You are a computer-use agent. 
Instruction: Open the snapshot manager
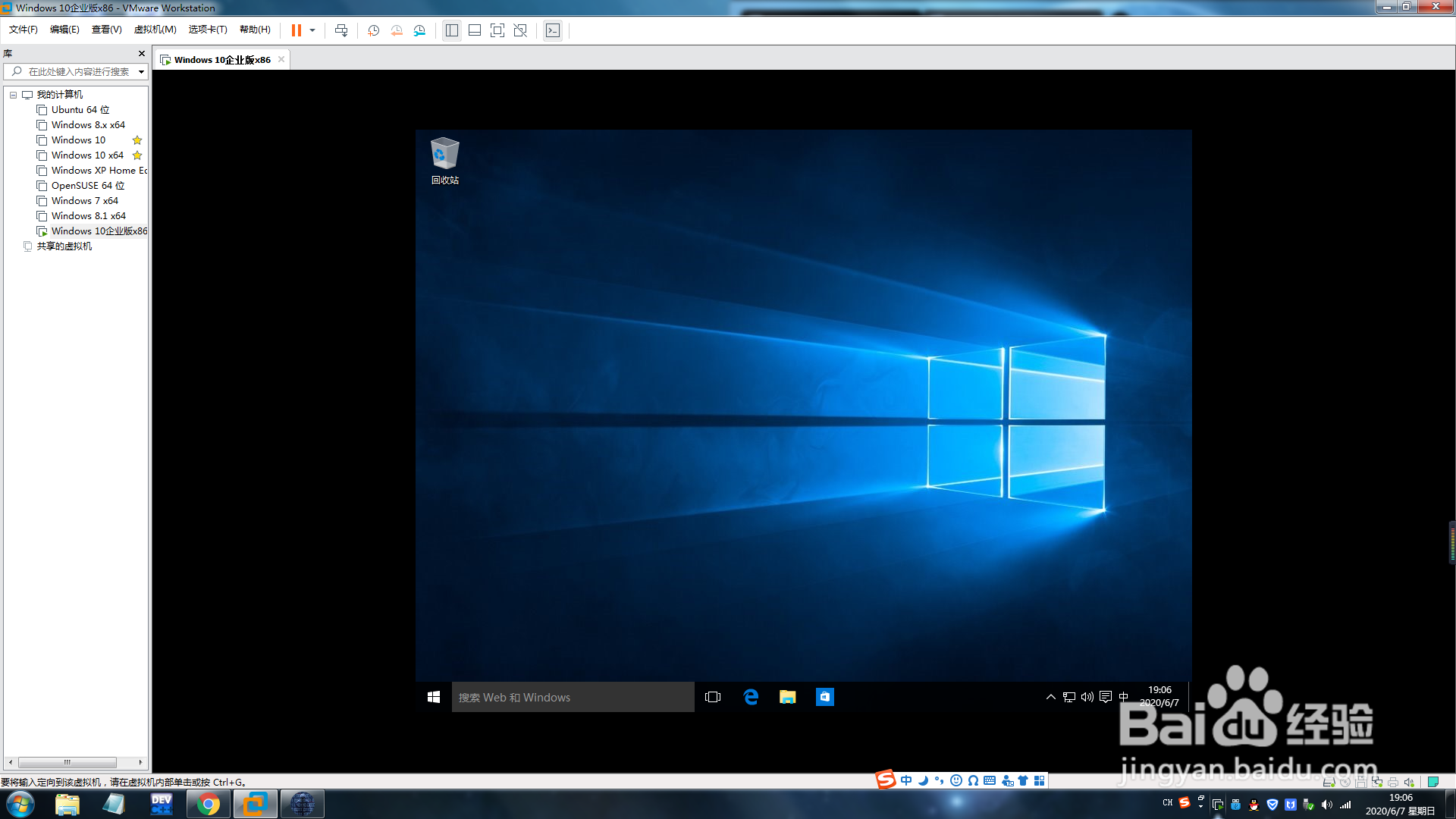[419, 30]
